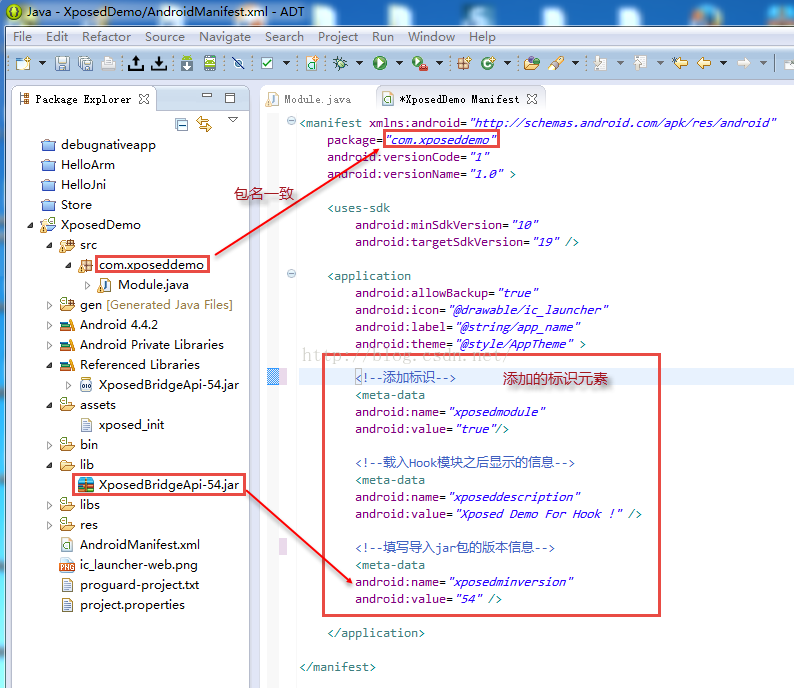Viewport: 794px width, 688px height.
Task: Click the Search flashlight toolbar icon
Action: tap(556, 63)
